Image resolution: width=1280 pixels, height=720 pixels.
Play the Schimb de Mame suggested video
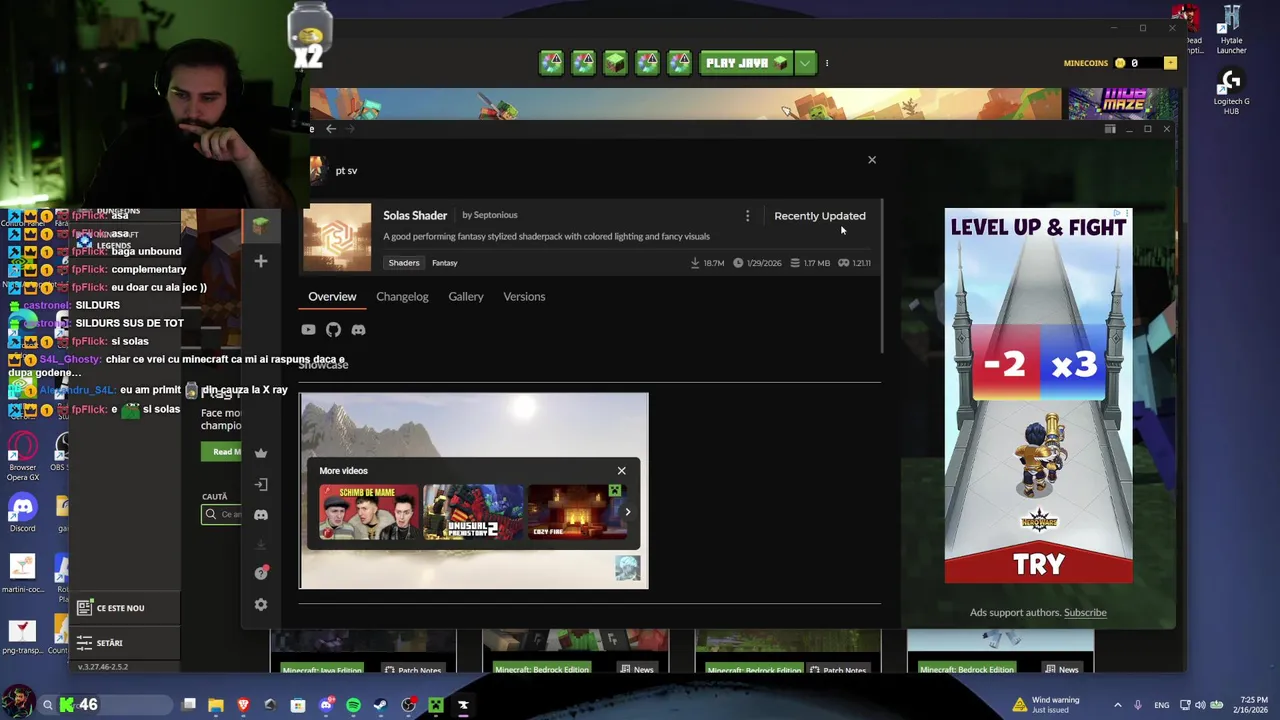[369, 512]
